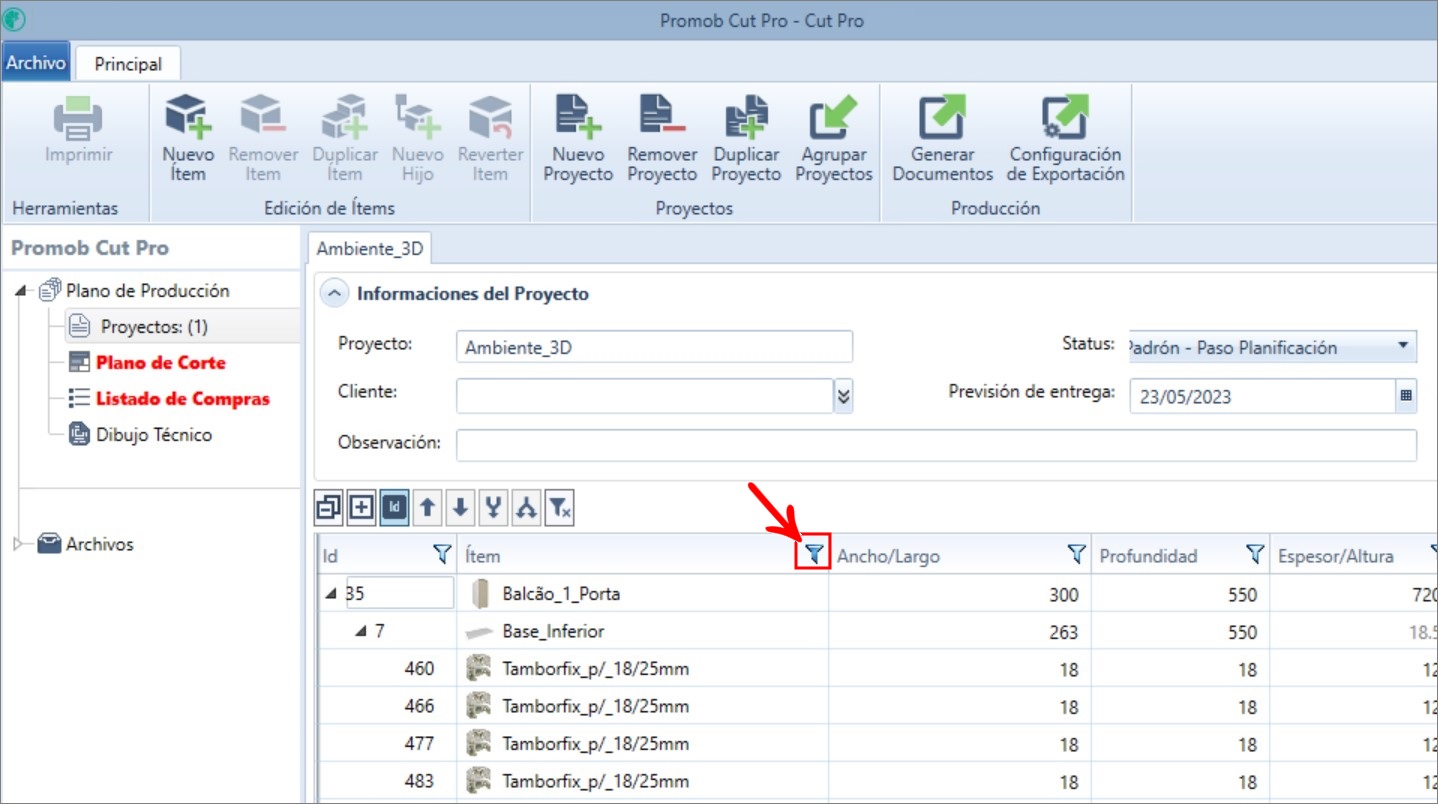The width and height of the screenshot is (1438, 804).
Task: Switch to Principal ribbon tab
Action: [128, 64]
